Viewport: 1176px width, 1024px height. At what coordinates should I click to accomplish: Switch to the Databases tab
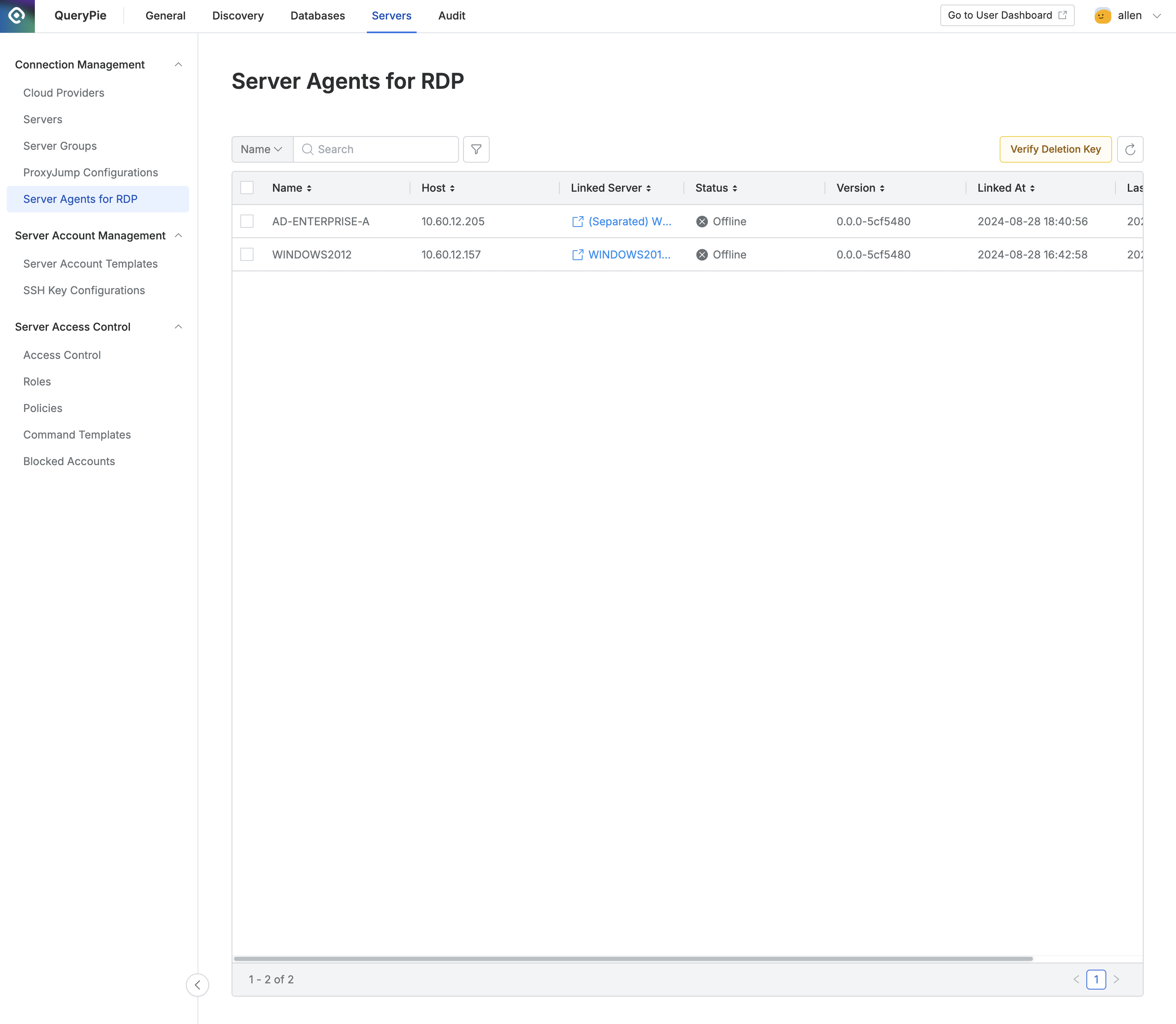(317, 16)
